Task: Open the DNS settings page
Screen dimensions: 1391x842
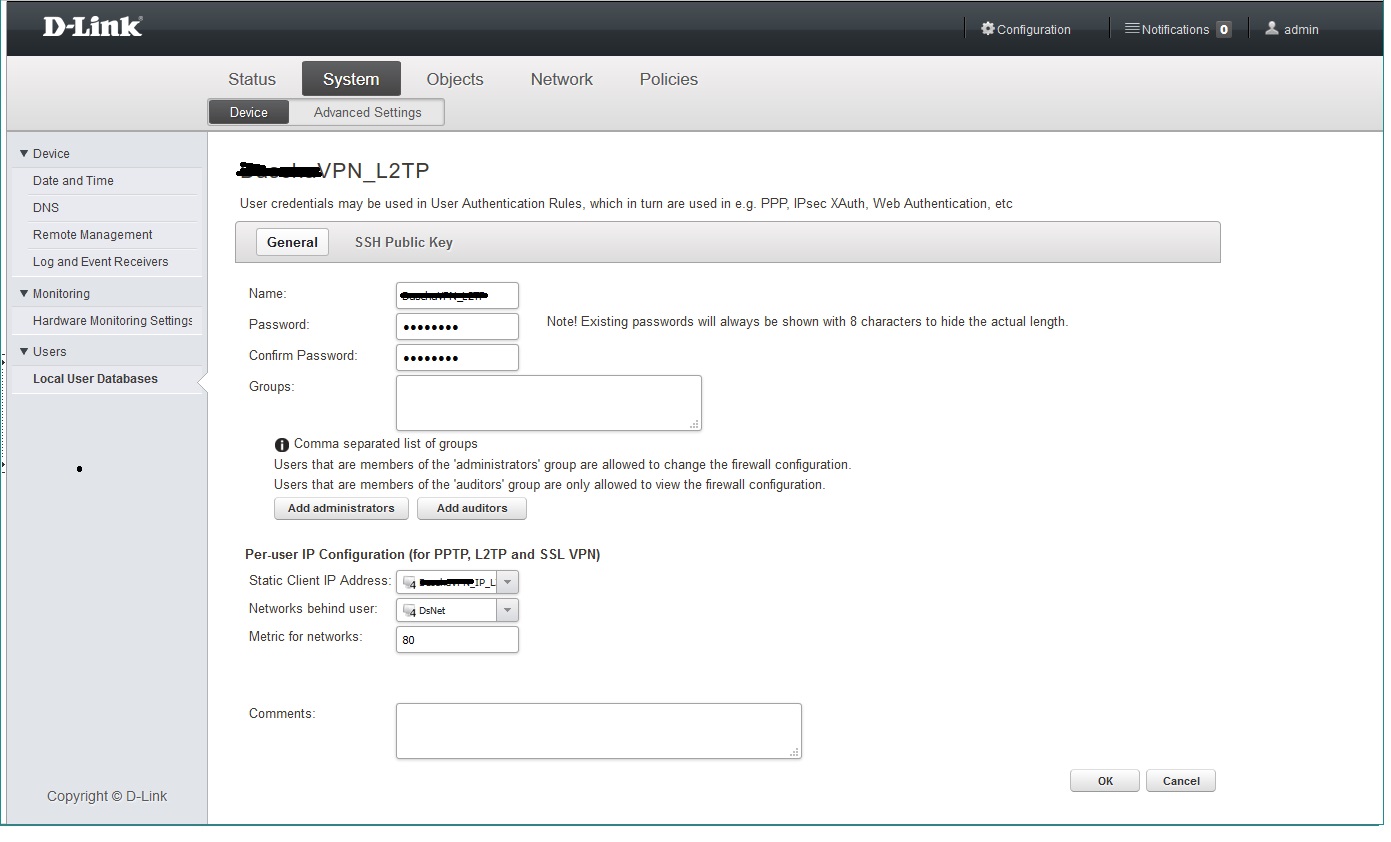Action: (x=46, y=208)
